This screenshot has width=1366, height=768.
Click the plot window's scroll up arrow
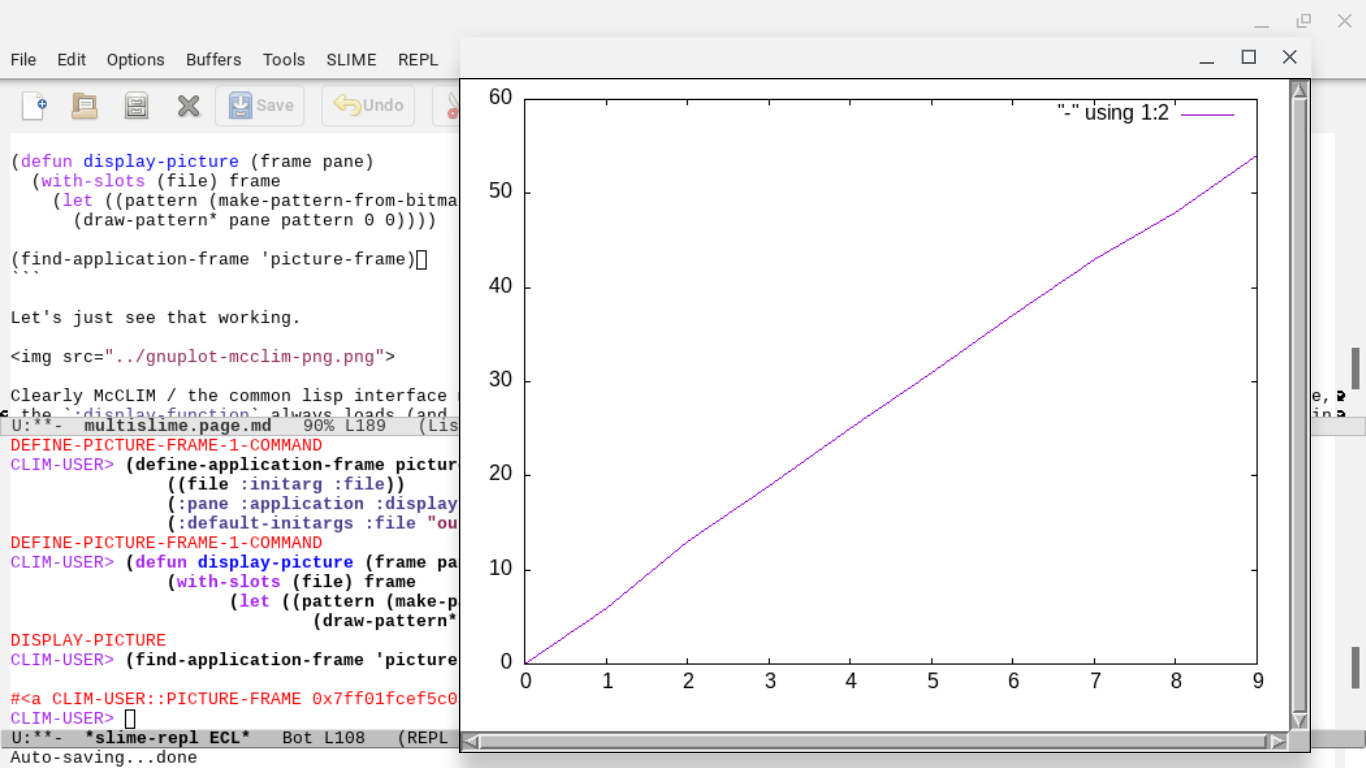coord(1299,91)
